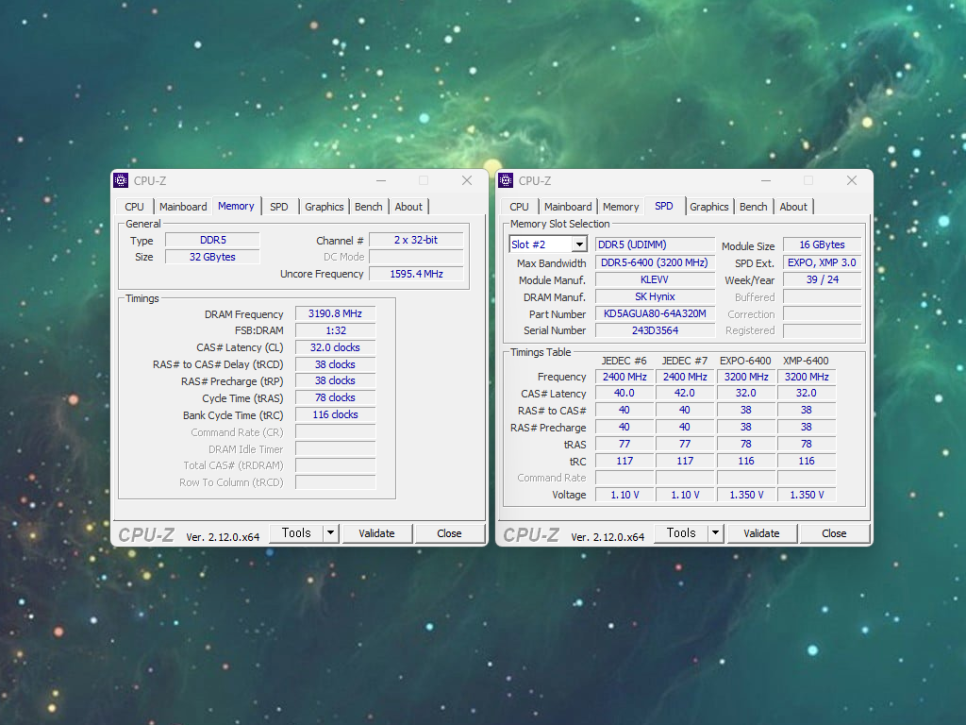Click the Channel # value 2 x 32-bit
This screenshot has width=966, height=725.
[x=416, y=240]
